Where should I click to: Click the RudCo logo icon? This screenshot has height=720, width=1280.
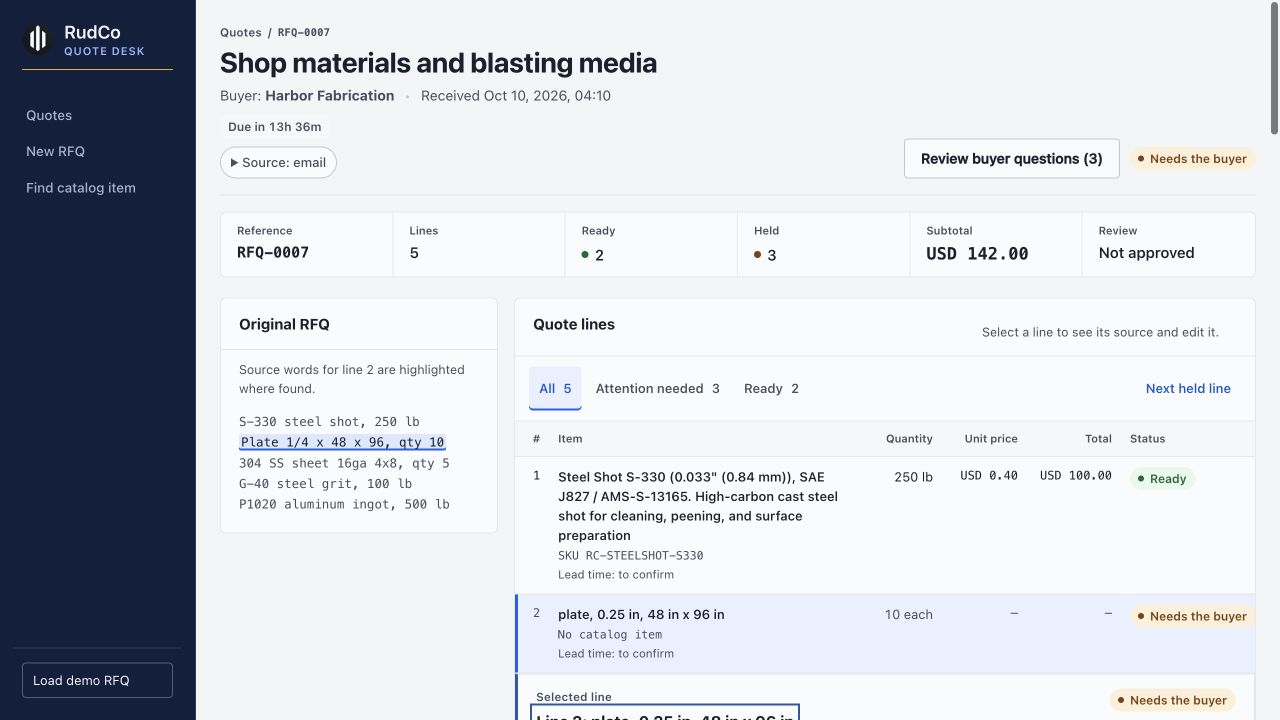[x=38, y=39]
